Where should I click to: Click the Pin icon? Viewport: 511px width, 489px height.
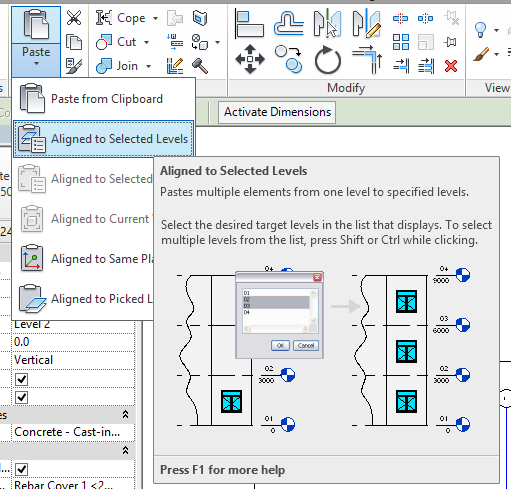click(x=450, y=42)
